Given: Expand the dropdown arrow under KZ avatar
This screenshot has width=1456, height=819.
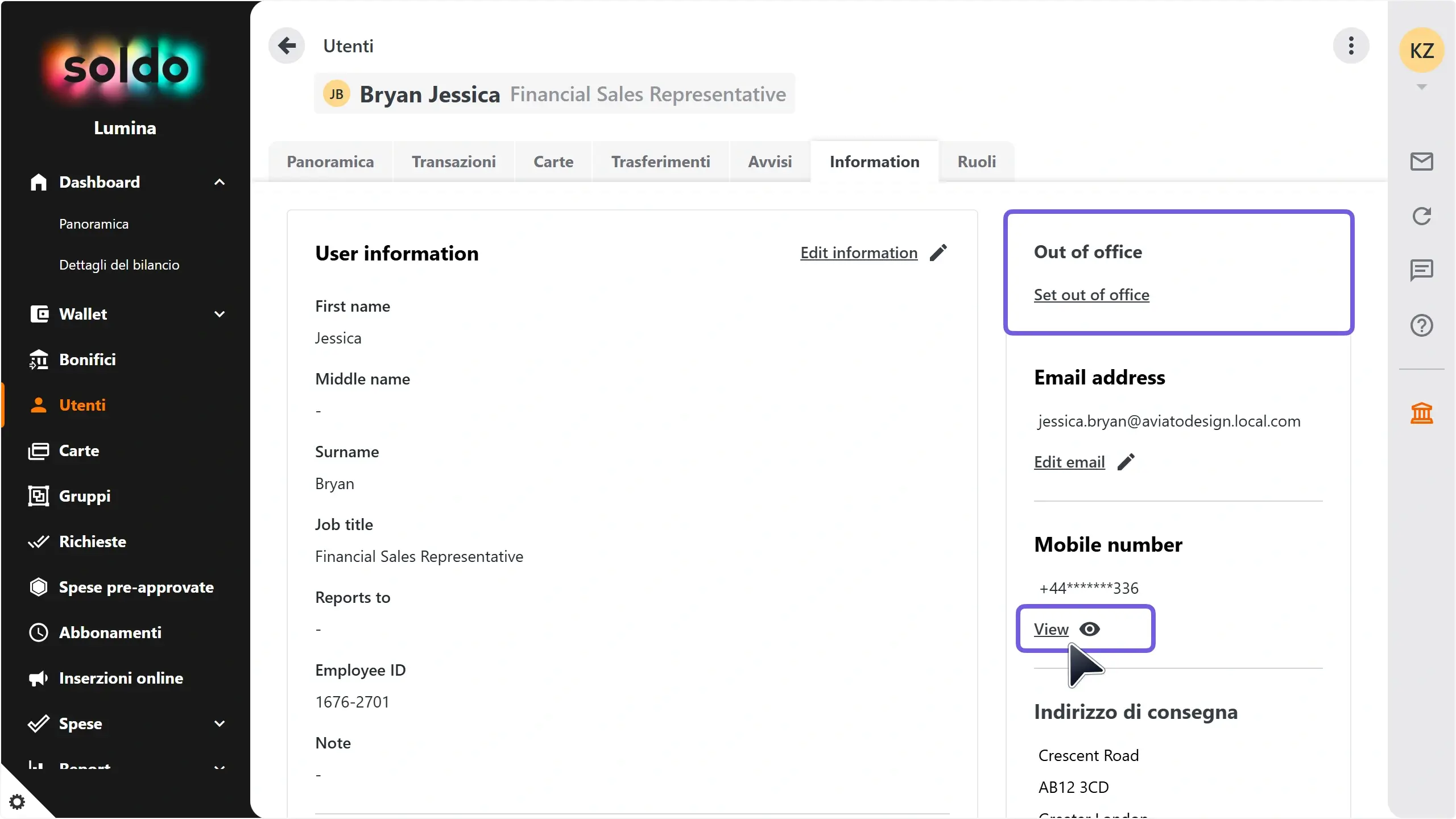Looking at the screenshot, I should [x=1421, y=87].
